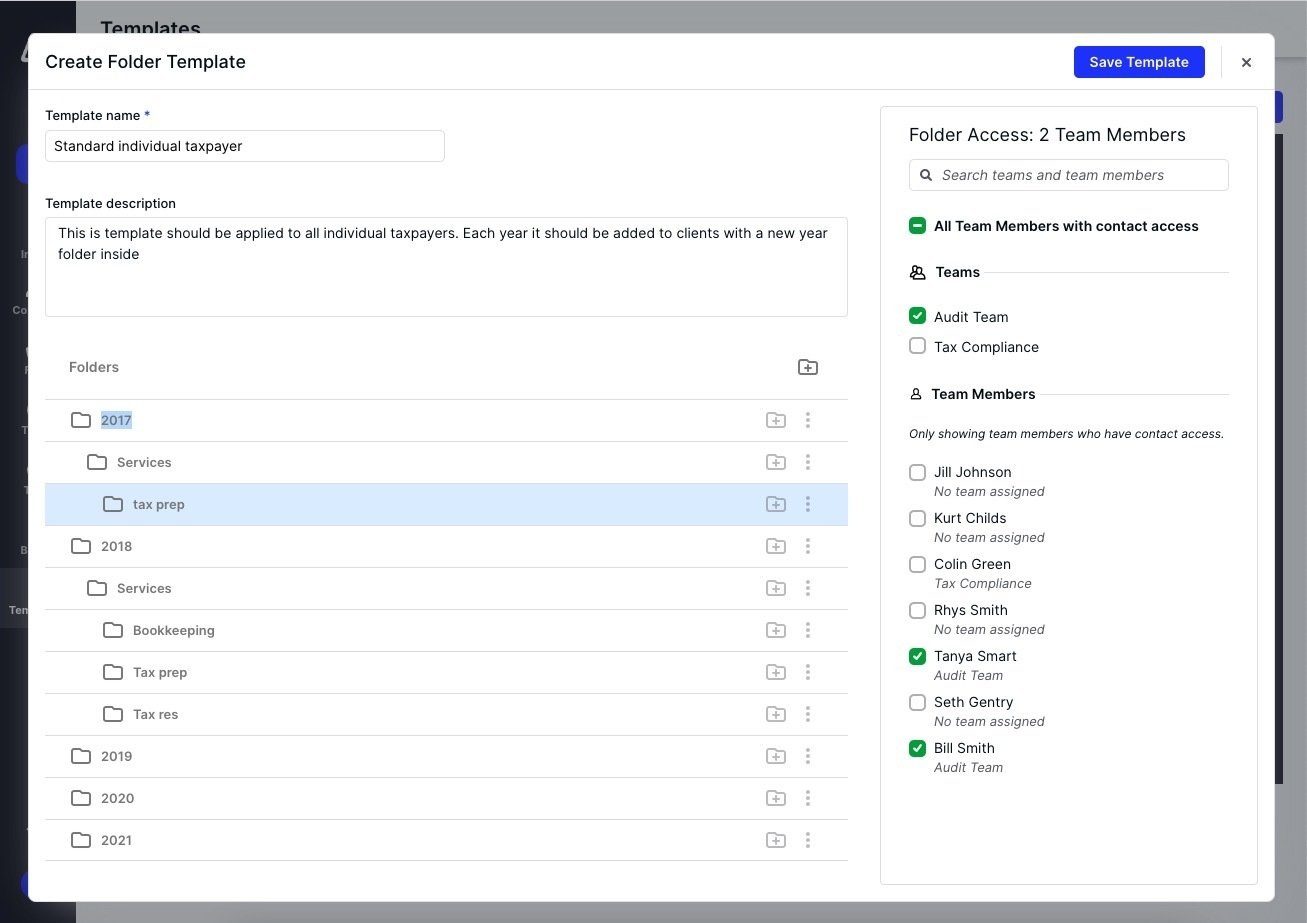1307x923 pixels.
Task: Click the Team Members section icon
Action: click(x=917, y=394)
